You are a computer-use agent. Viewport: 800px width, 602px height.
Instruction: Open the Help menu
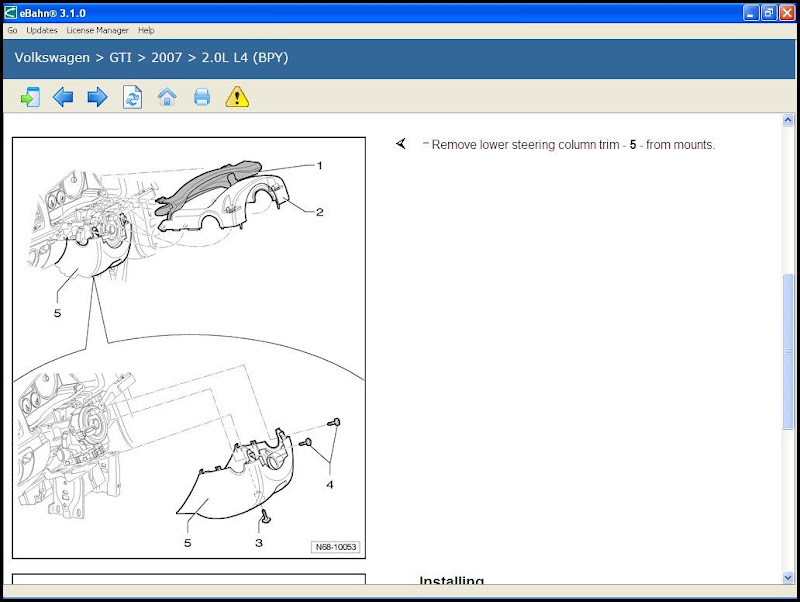[x=146, y=31]
